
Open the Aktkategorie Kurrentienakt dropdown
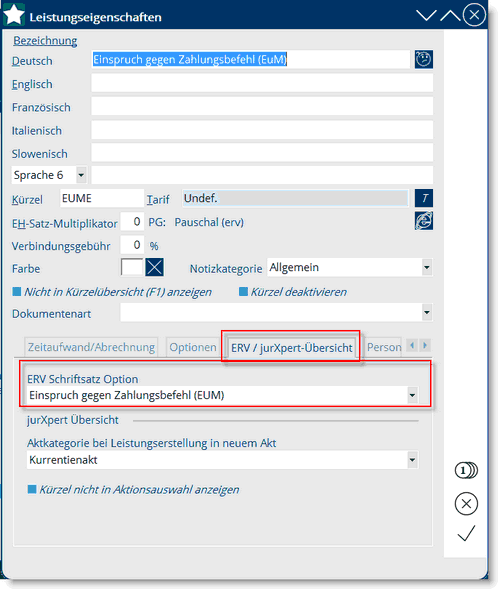click(x=412, y=460)
